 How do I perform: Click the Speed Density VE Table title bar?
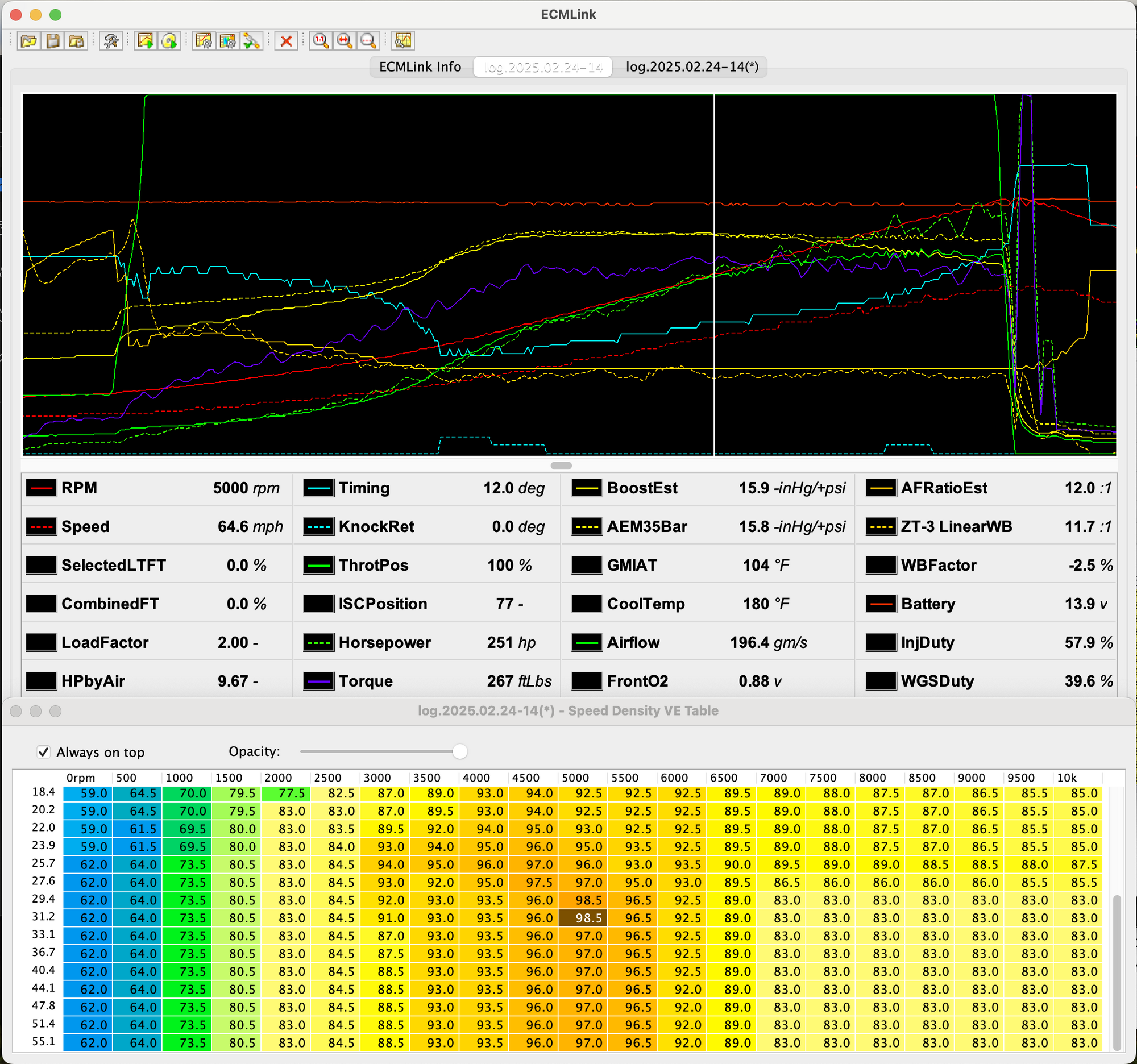pos(568,710)
